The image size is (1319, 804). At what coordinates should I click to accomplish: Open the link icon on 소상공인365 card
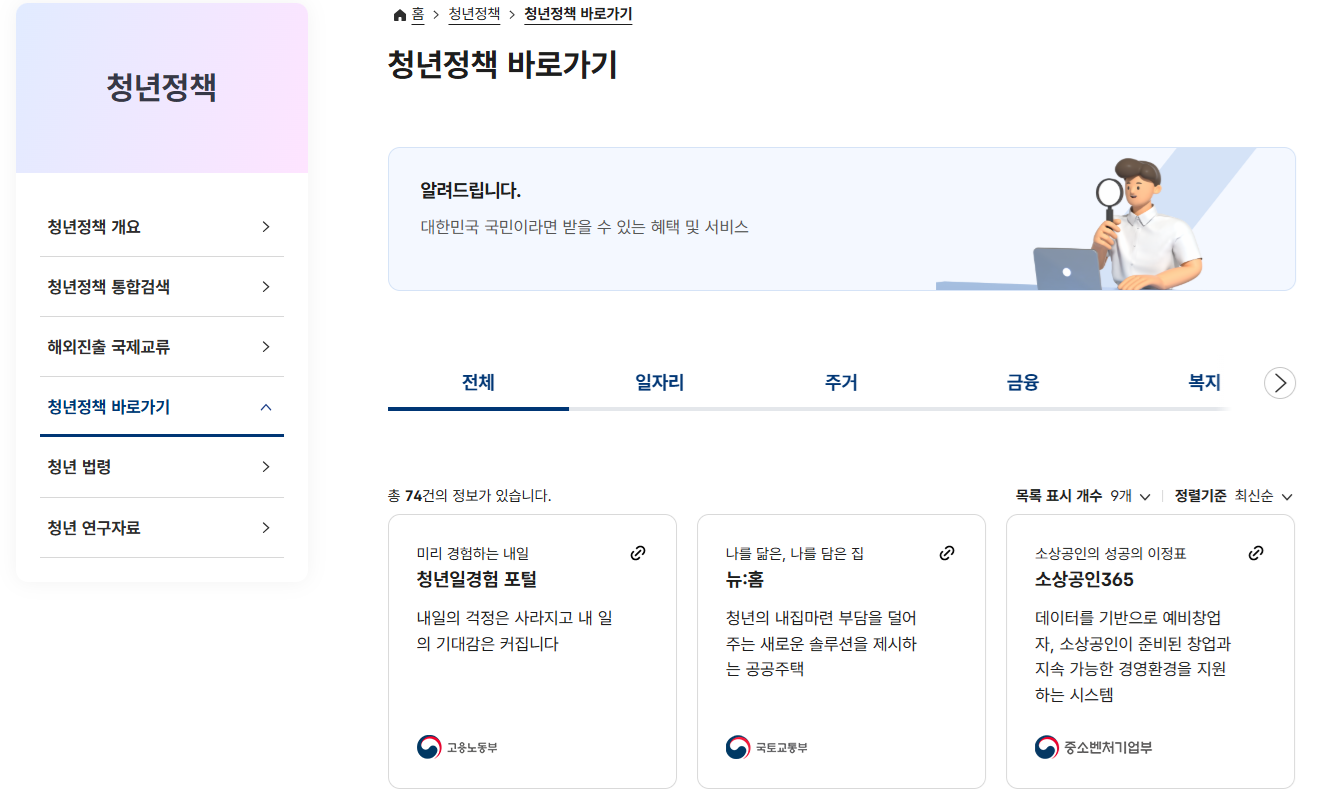1256,551
